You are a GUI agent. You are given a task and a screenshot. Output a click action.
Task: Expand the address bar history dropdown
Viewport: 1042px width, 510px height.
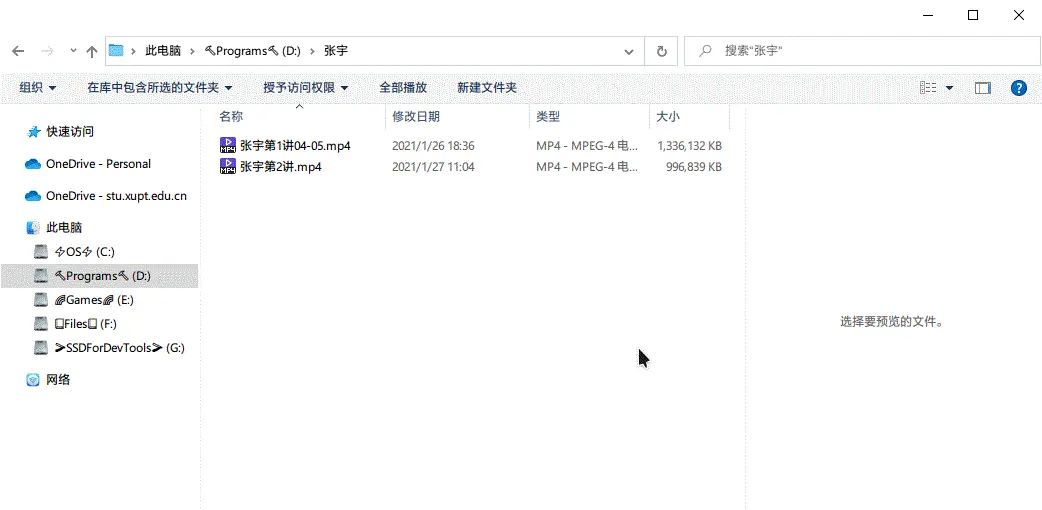tap(629, 51)
